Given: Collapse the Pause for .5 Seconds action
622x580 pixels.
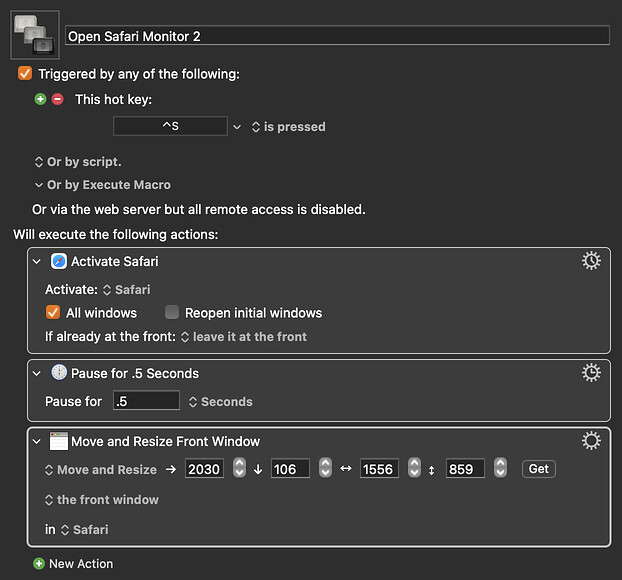Looking at the screenshot, I should click(37, 373).
